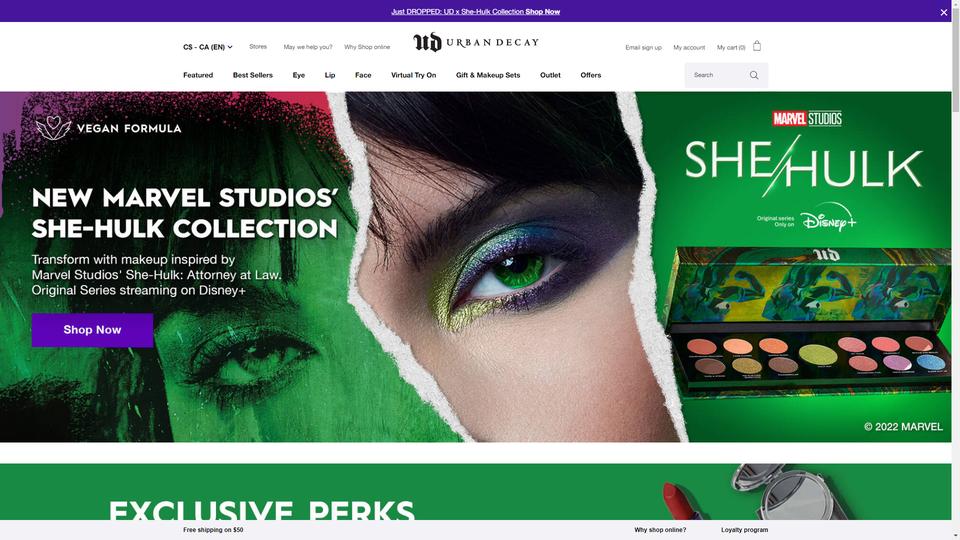Screen dimensions: 960x540
Task: Click the Email sign up link
Action: click(x=643, y=47)
